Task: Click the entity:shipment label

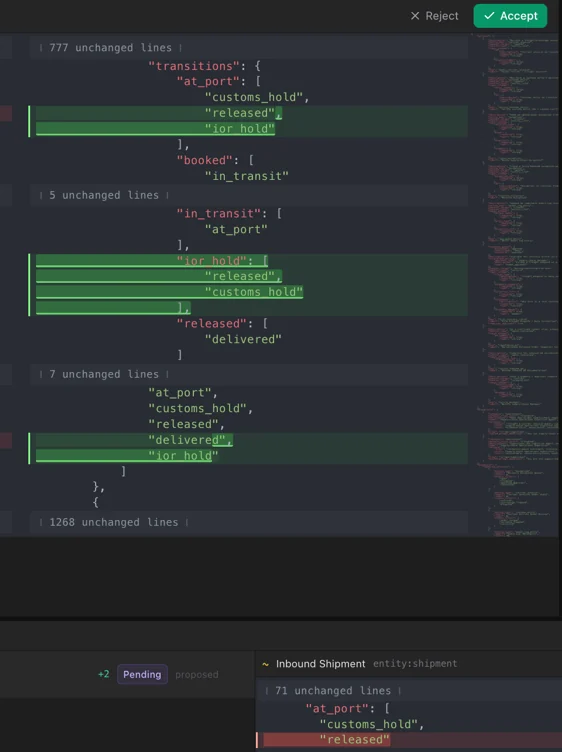Action: pyautogui.click(x=415, y=664)
